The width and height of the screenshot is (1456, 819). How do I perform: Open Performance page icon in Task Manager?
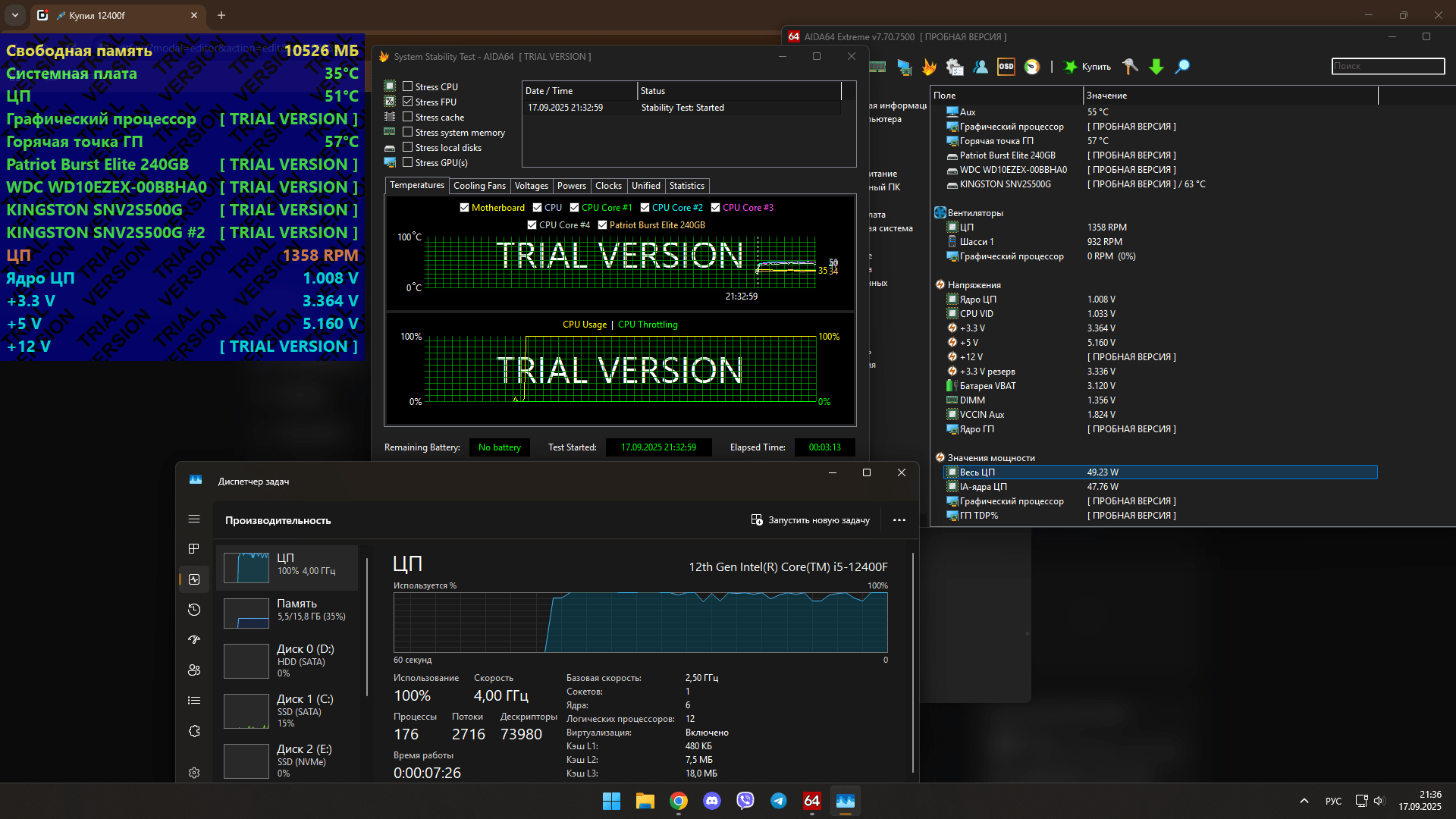[194, 579]
